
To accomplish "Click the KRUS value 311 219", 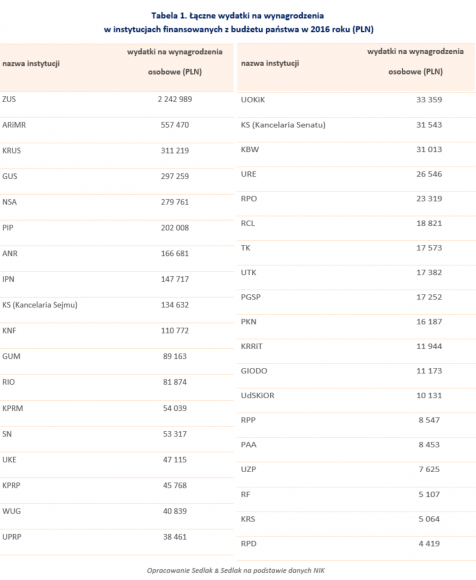I will click(175, 151).
